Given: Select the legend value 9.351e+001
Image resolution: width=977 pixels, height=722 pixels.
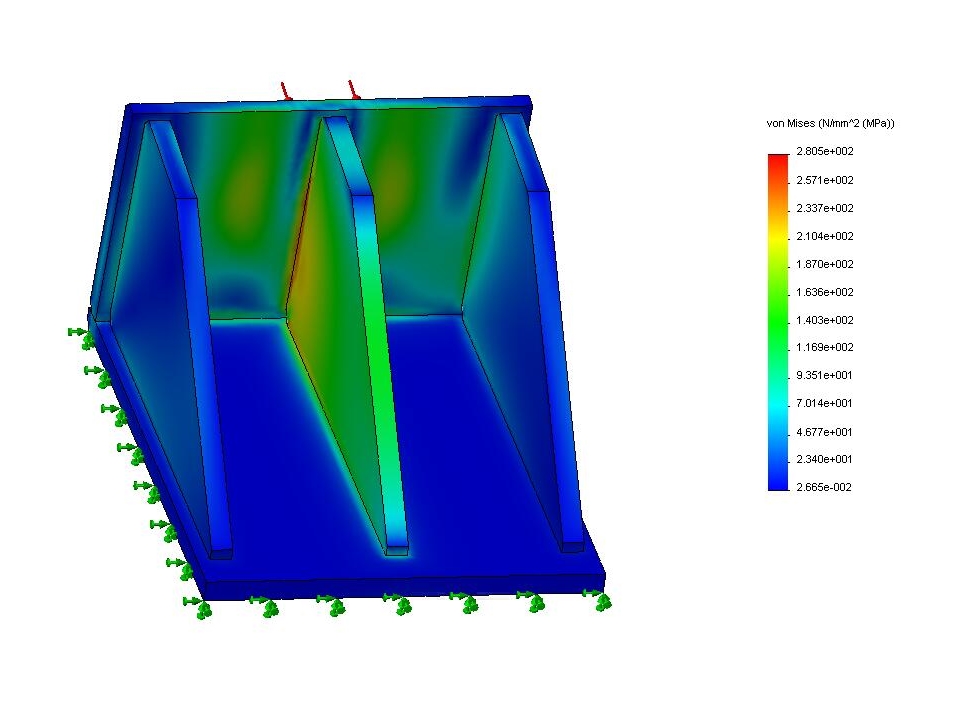Looking at the screenshot, I should 824,375.
